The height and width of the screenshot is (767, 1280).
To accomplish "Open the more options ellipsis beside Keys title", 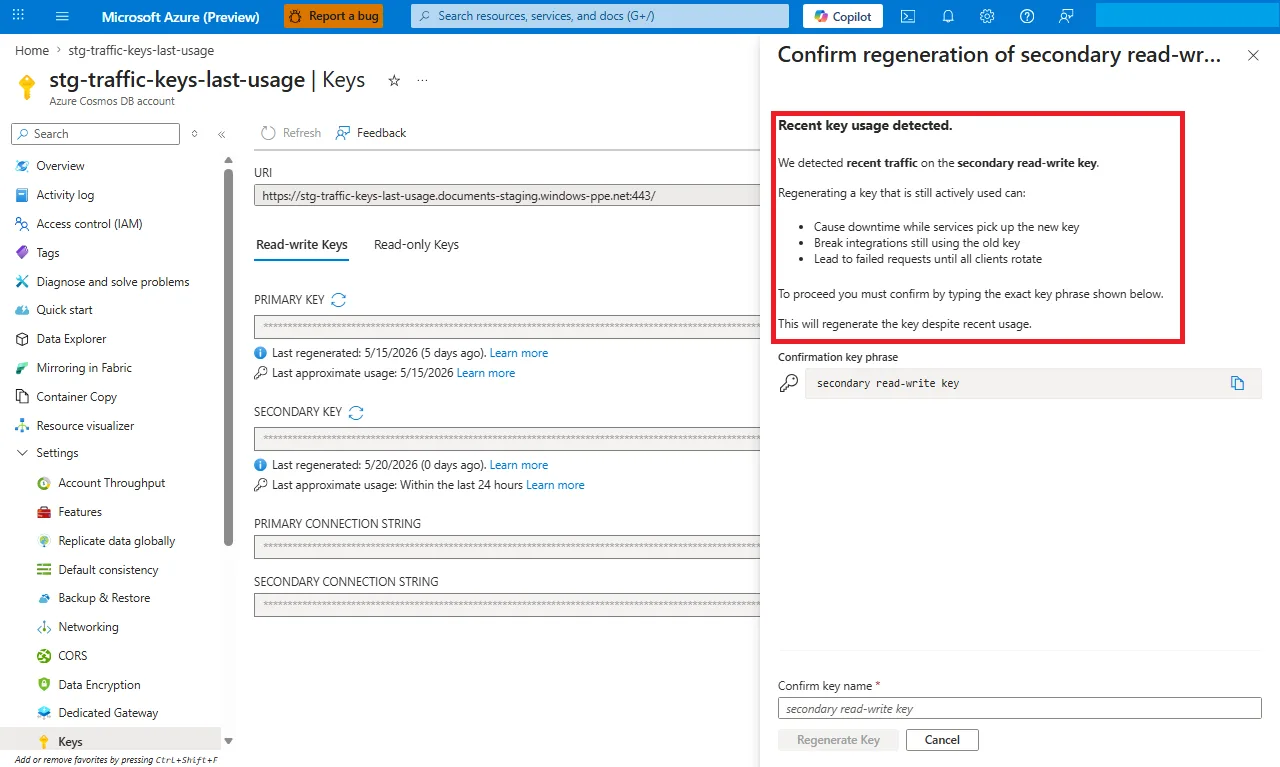I will [x=422, y=81].
